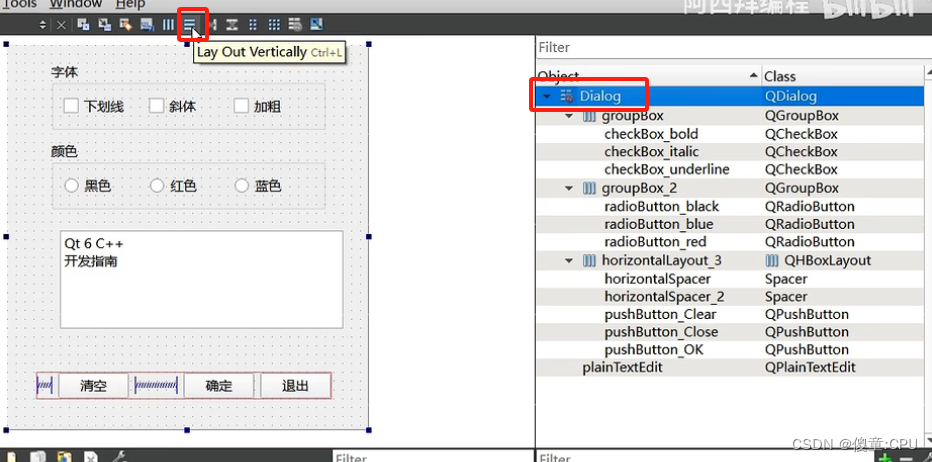The width and height of the screenshot is (932, 462).
Task: Select the radioButton_blue row
Action: pyautogui.click(x=731, y=224)
